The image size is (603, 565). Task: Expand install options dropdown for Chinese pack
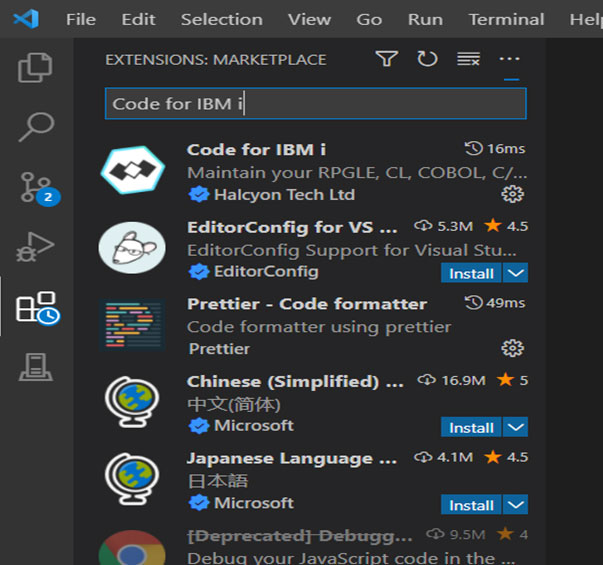(x=515, y=427)
